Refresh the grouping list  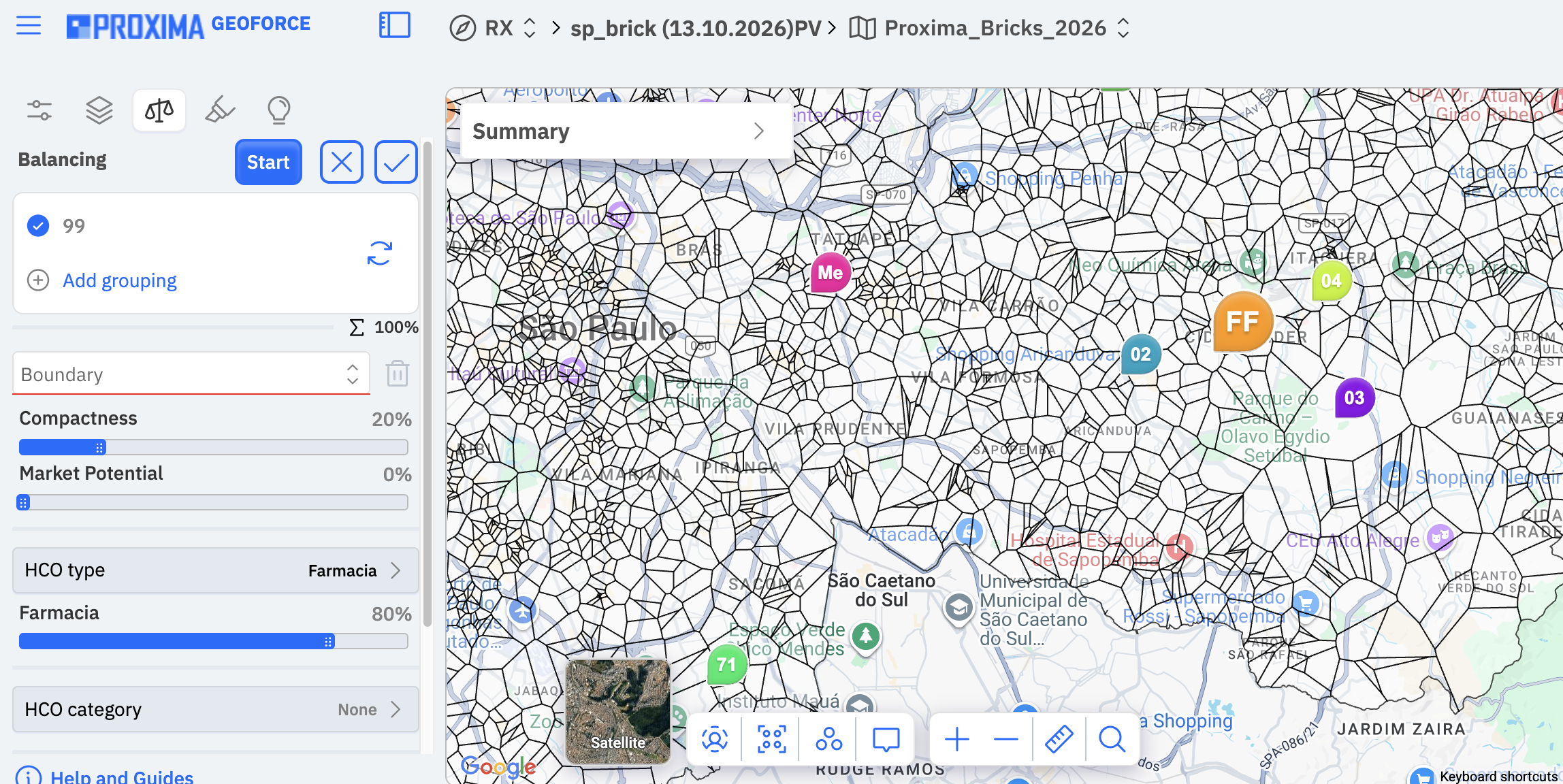tap(380, 253)
